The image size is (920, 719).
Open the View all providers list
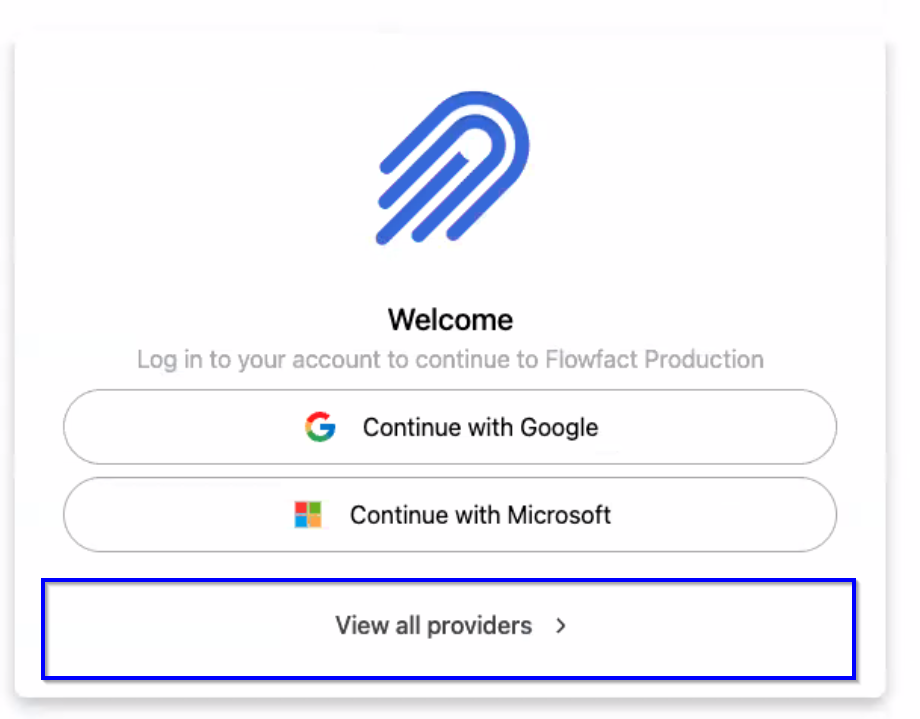[x=448, y=629]
